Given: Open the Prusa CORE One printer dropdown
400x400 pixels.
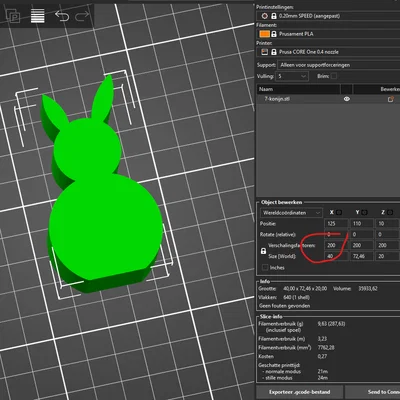Looking at the screenshot, I should pos(328,52).
